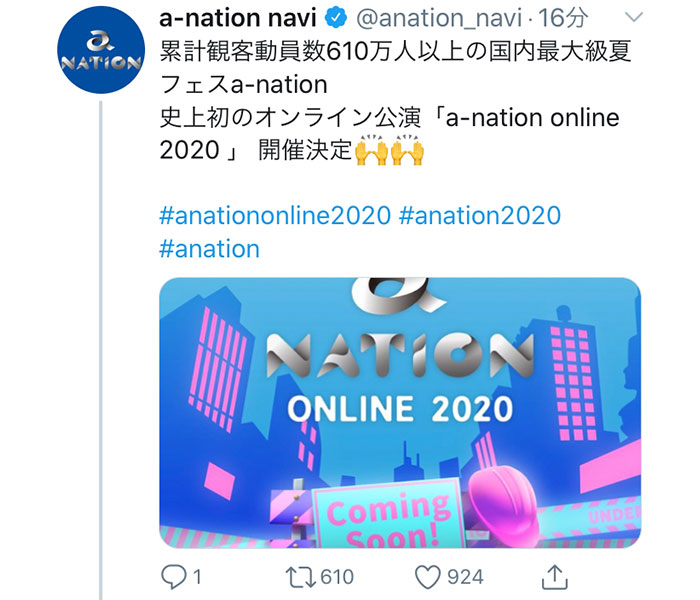Image resolution: width=700 pixels, height=600 pixels.
Task: Open the @anation_navi handle
Action: pyautogui.click(x=439, y=18)
